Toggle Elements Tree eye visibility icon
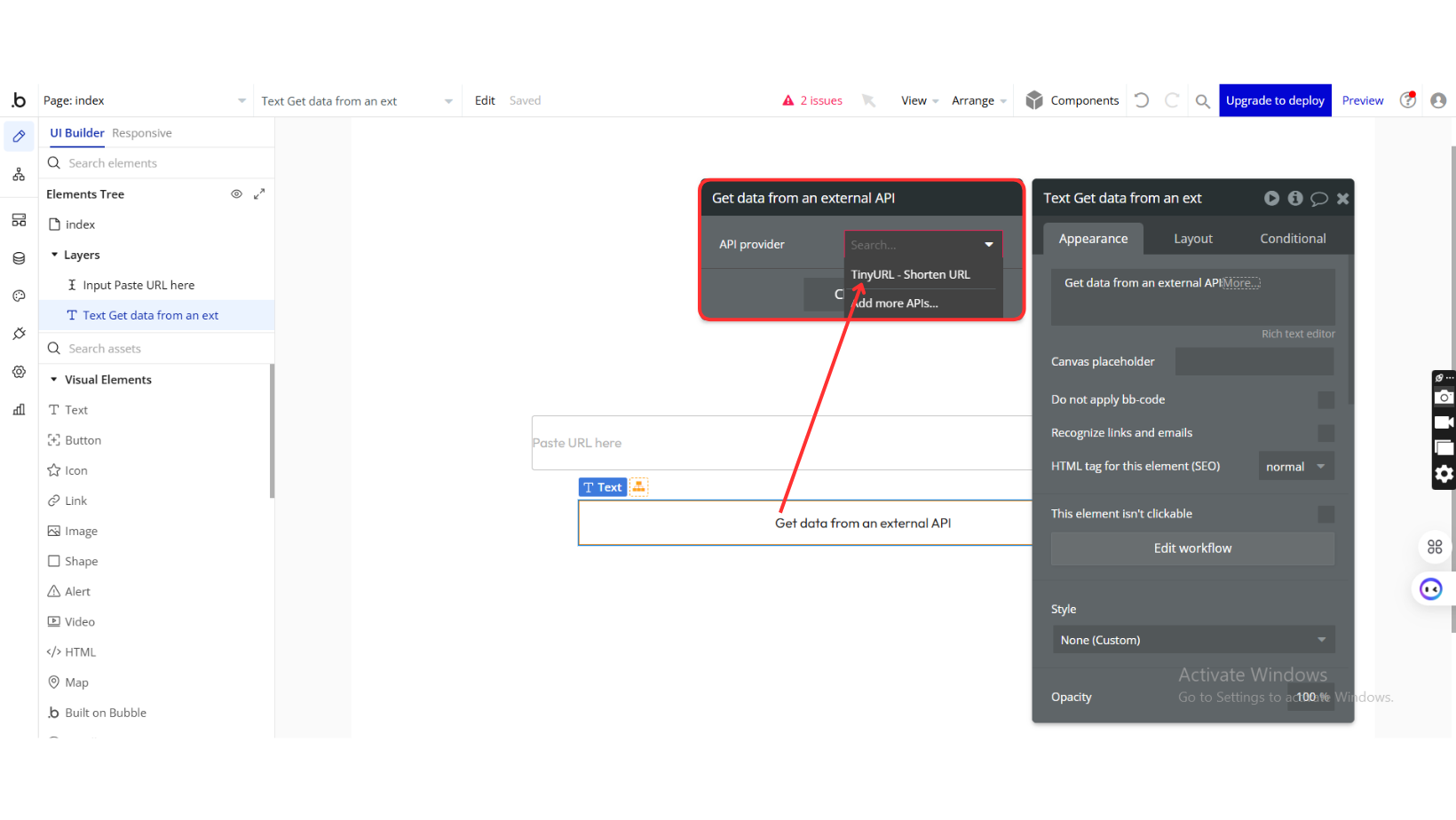Screen dimensions: 1456x820 [x=236, y=193]
